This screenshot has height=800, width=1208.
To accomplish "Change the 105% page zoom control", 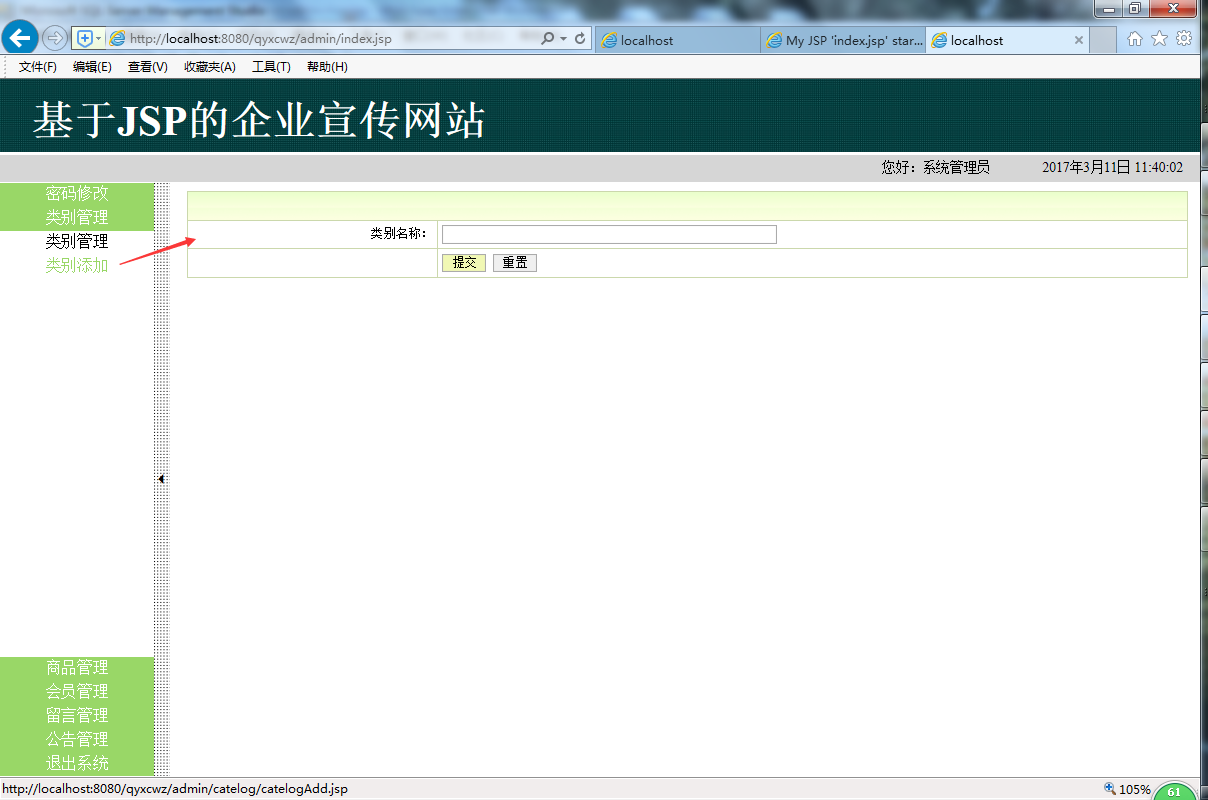I will click(x=1135, y=788).
